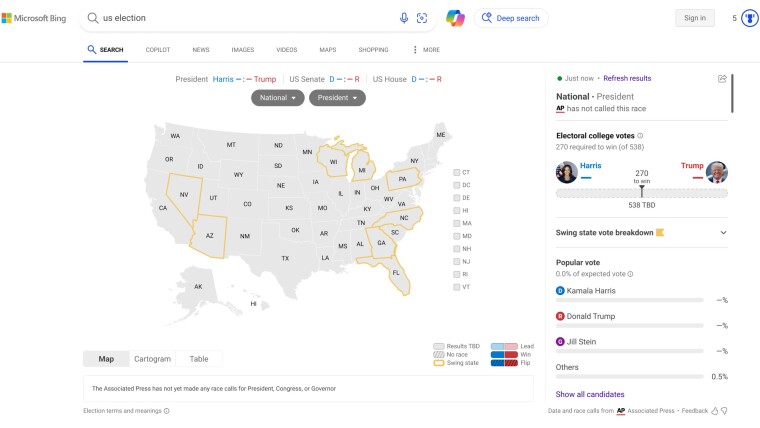Click Election terms and meanings link
The height and width of the screenshot is (428, 760).
coord(122,411)
